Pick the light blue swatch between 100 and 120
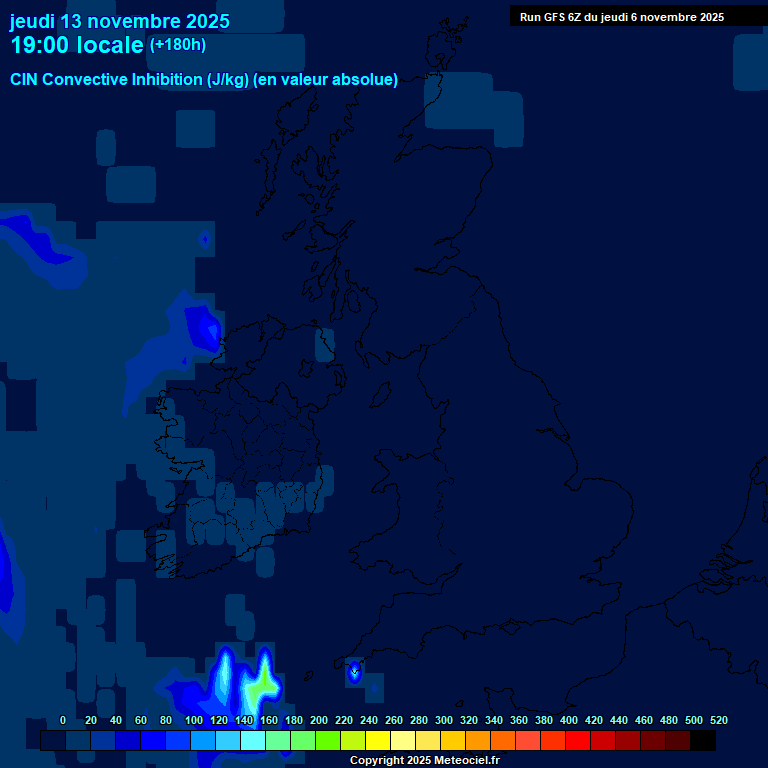This screenshot has height=768, width=768. coord(203,740)
